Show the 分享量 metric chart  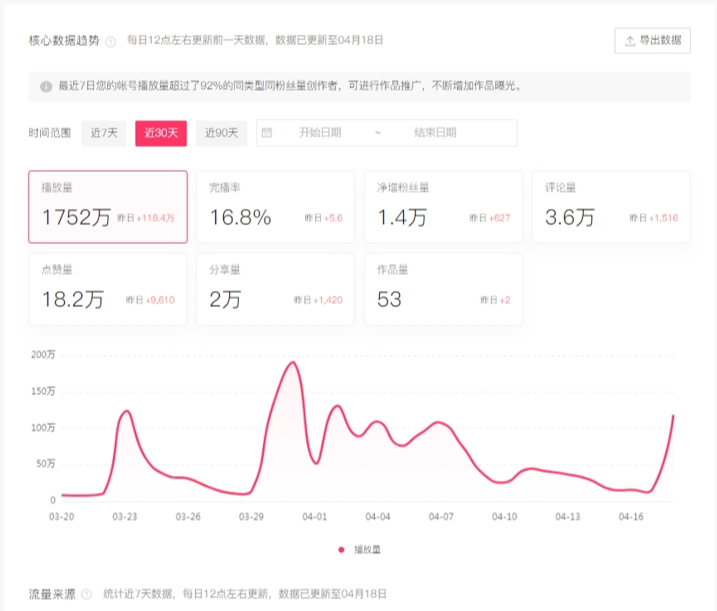point(275,289)
